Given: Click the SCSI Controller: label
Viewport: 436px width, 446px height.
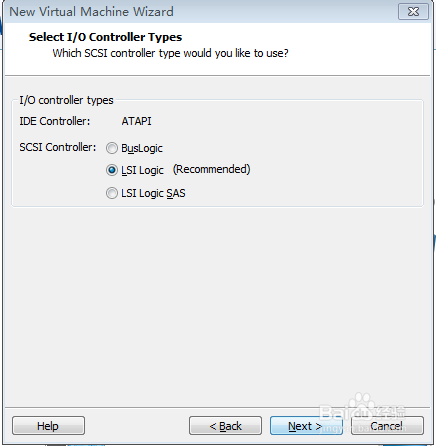Looking at the screenshot, I should pos(58,147).
